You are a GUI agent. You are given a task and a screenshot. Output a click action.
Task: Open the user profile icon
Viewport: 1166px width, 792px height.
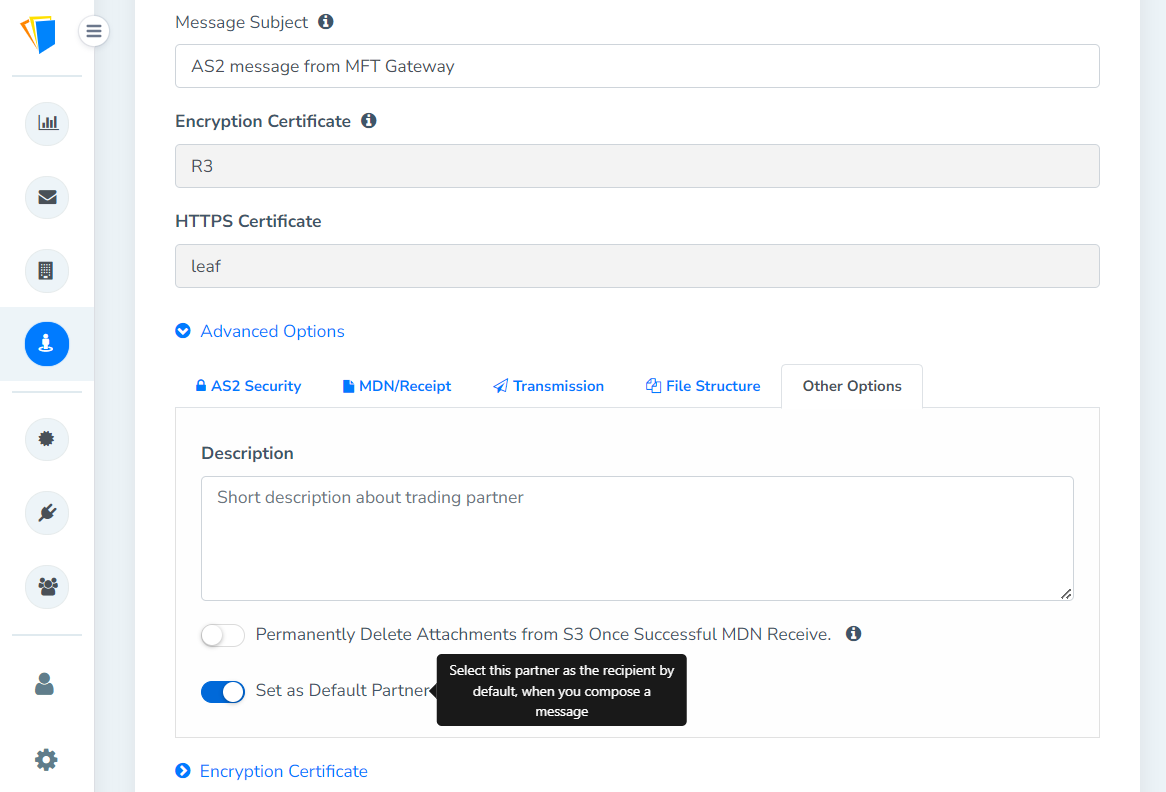46,684
